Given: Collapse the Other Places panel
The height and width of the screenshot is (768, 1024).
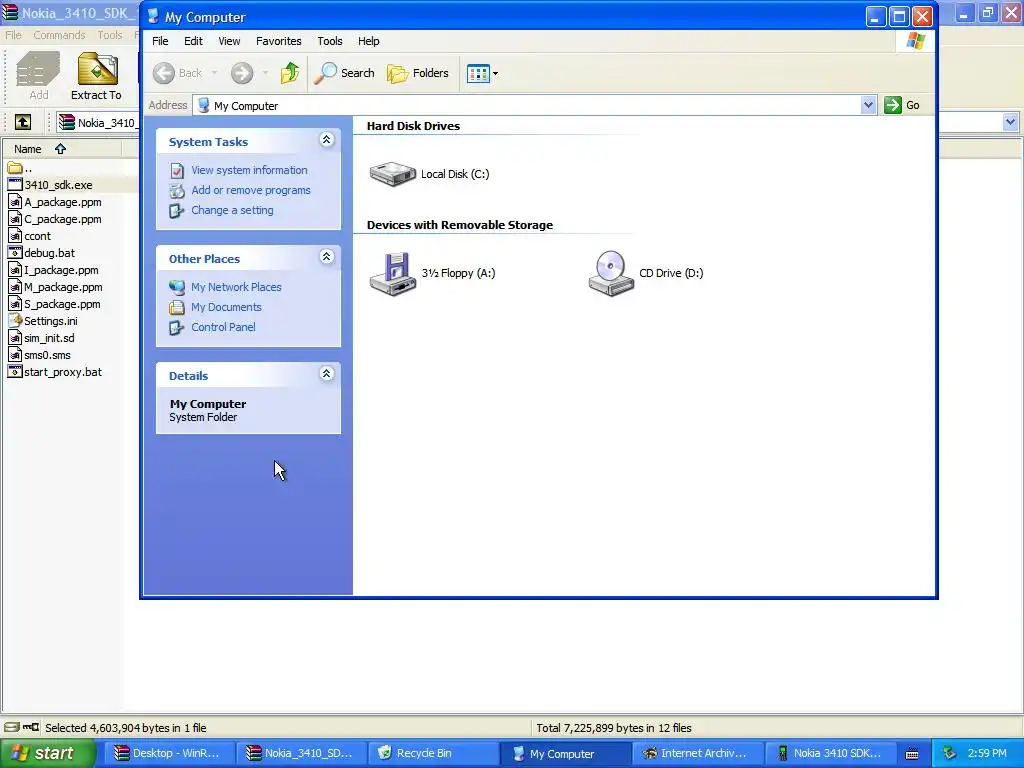Looking at the screenshot, I should [x=326, y=257].
